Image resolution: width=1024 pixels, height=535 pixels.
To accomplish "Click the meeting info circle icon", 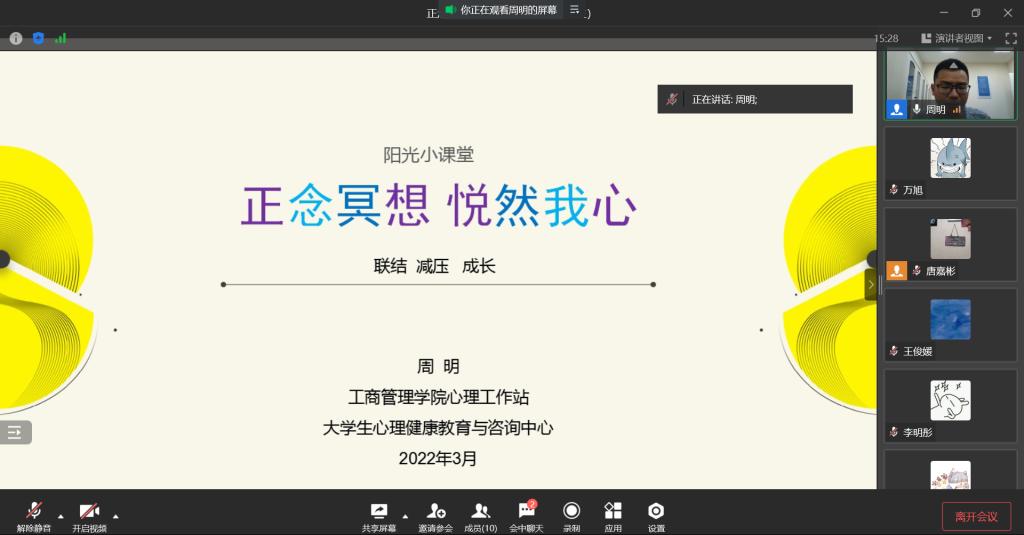I will pos(16,38).
